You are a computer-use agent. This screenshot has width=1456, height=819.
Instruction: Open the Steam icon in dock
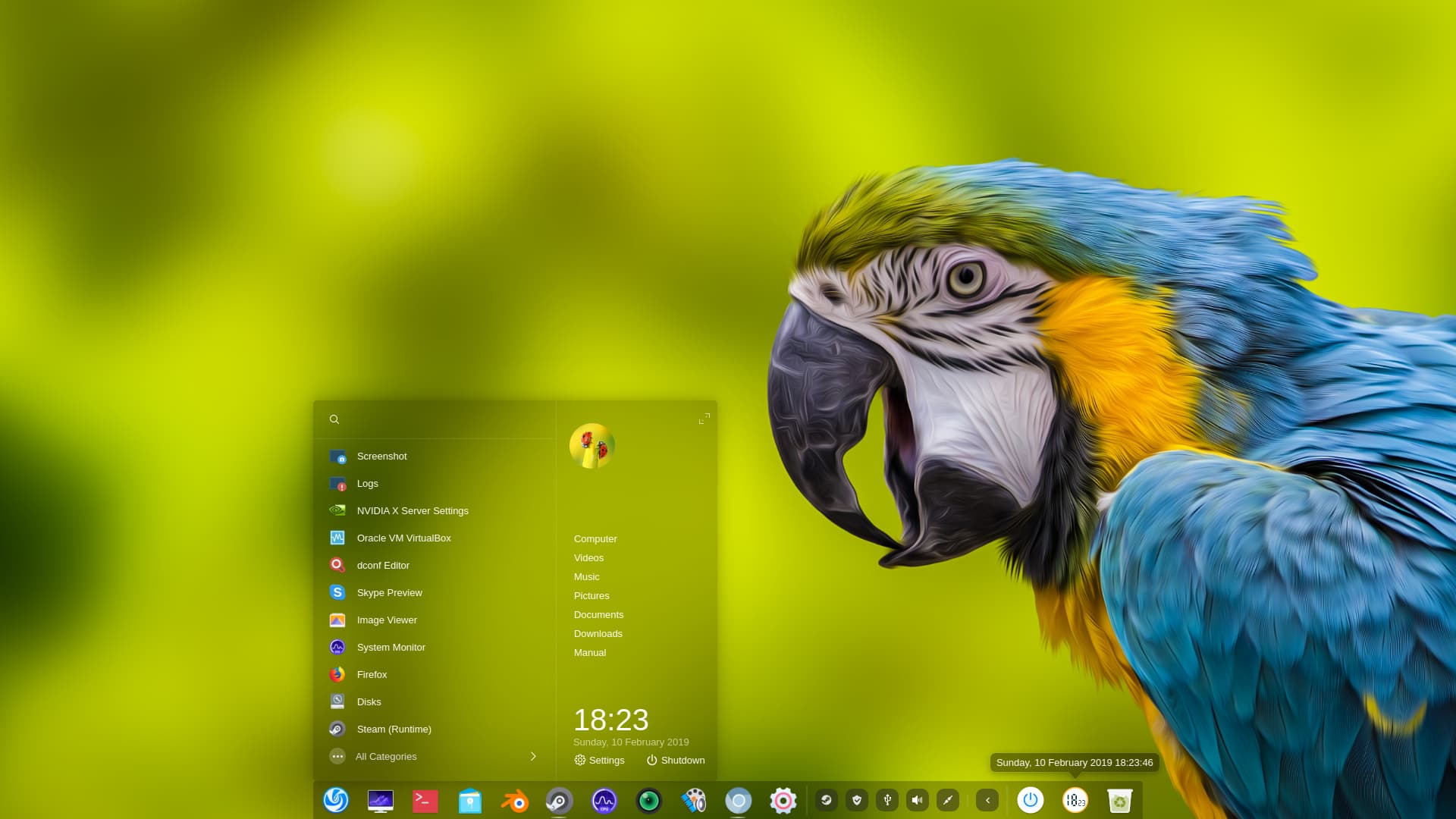pos(560,800)
